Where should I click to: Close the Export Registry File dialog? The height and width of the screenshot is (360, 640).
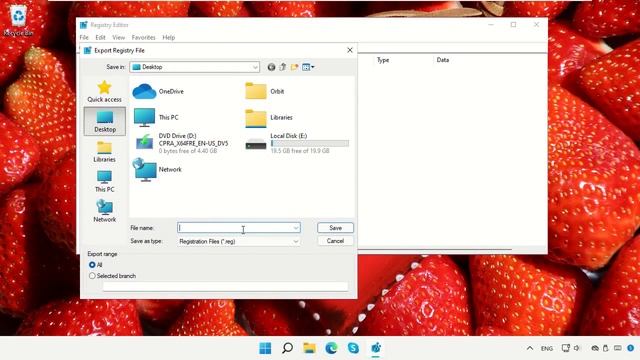350,50
